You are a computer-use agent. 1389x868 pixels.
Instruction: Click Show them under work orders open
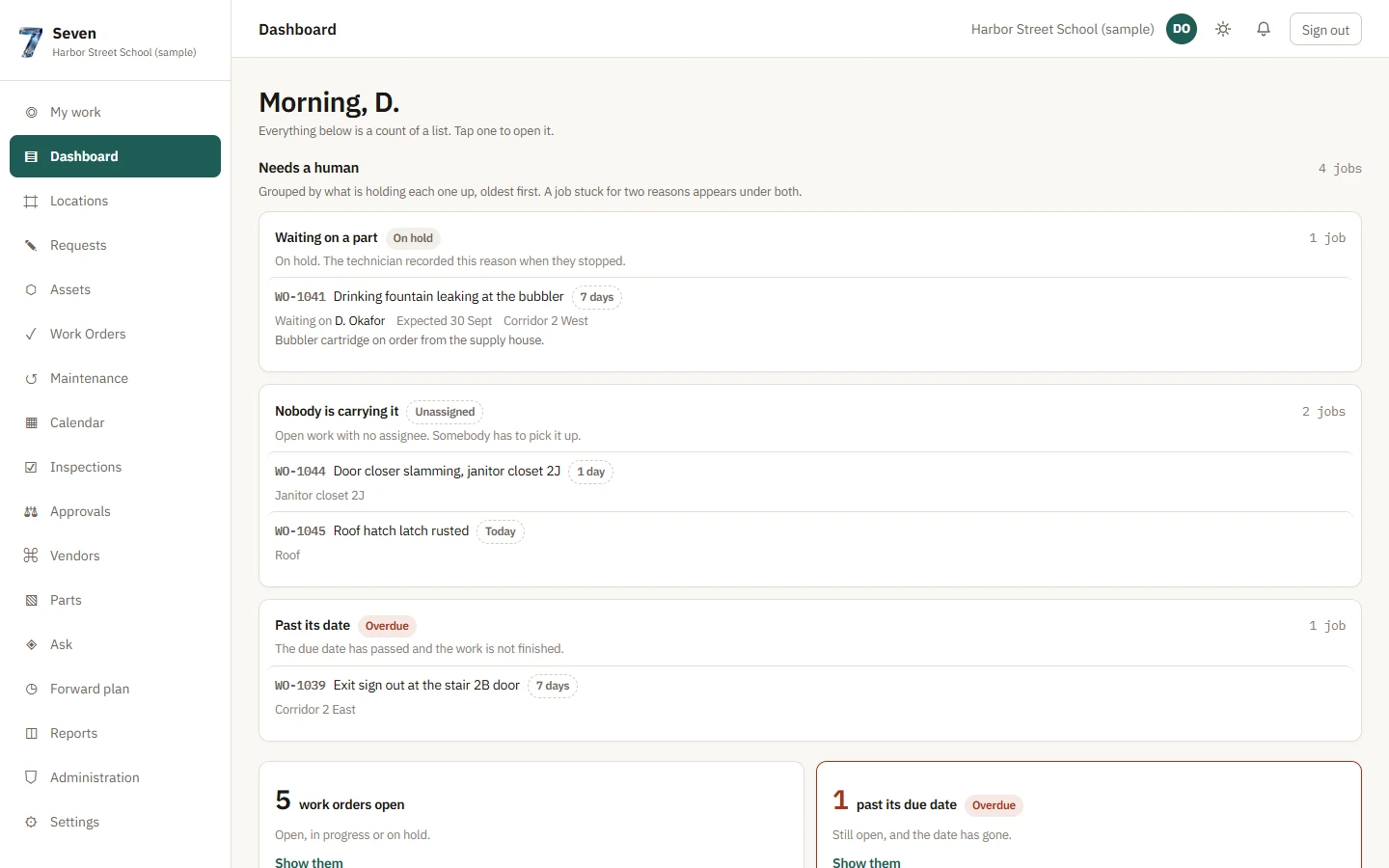tap(309, 862)
